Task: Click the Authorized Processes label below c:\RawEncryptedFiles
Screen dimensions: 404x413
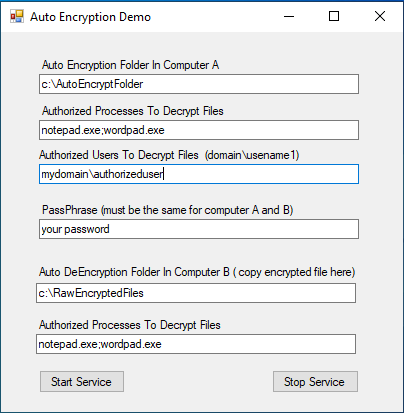Action: [130, 325]
